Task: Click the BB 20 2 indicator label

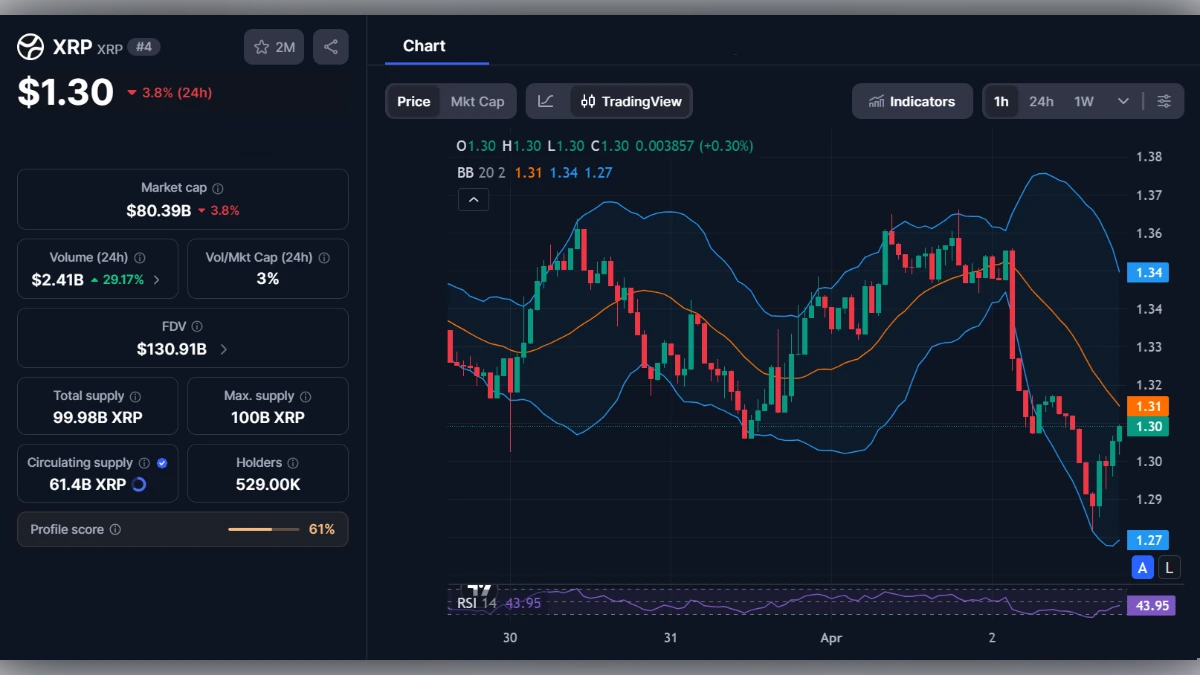Action: point(479,172)
